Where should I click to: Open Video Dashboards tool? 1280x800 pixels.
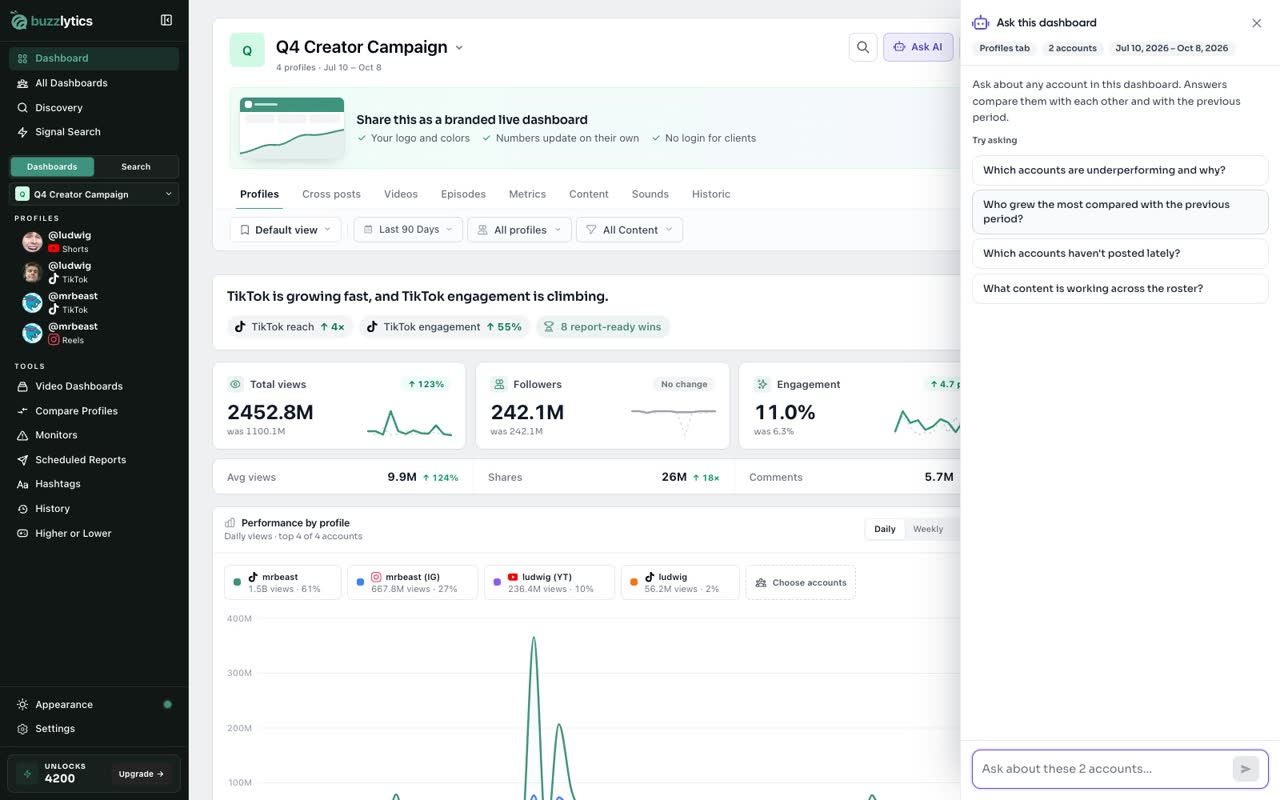point(94,386)
